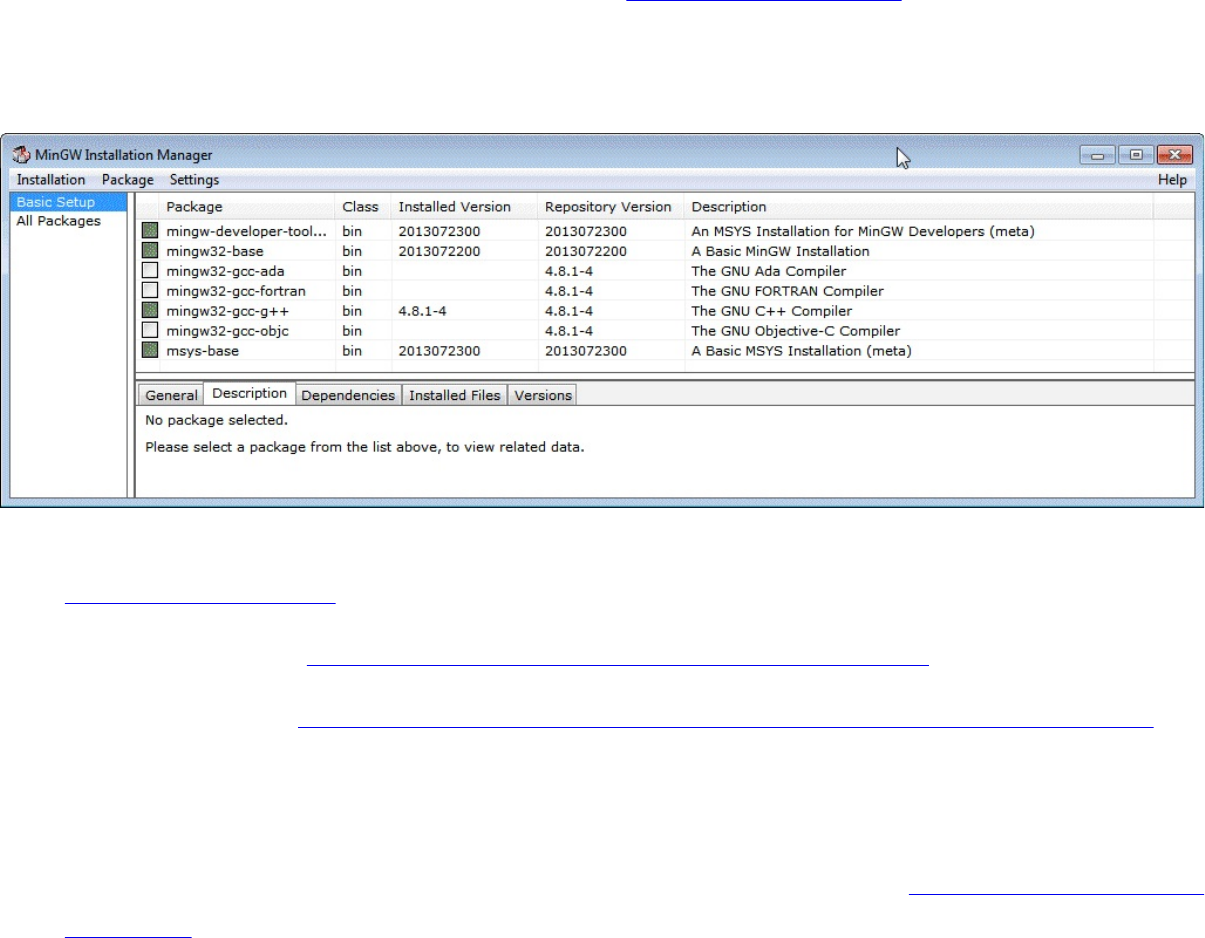Switch to the Versions tab
The image size is (1205, 938).
(543, 395)
